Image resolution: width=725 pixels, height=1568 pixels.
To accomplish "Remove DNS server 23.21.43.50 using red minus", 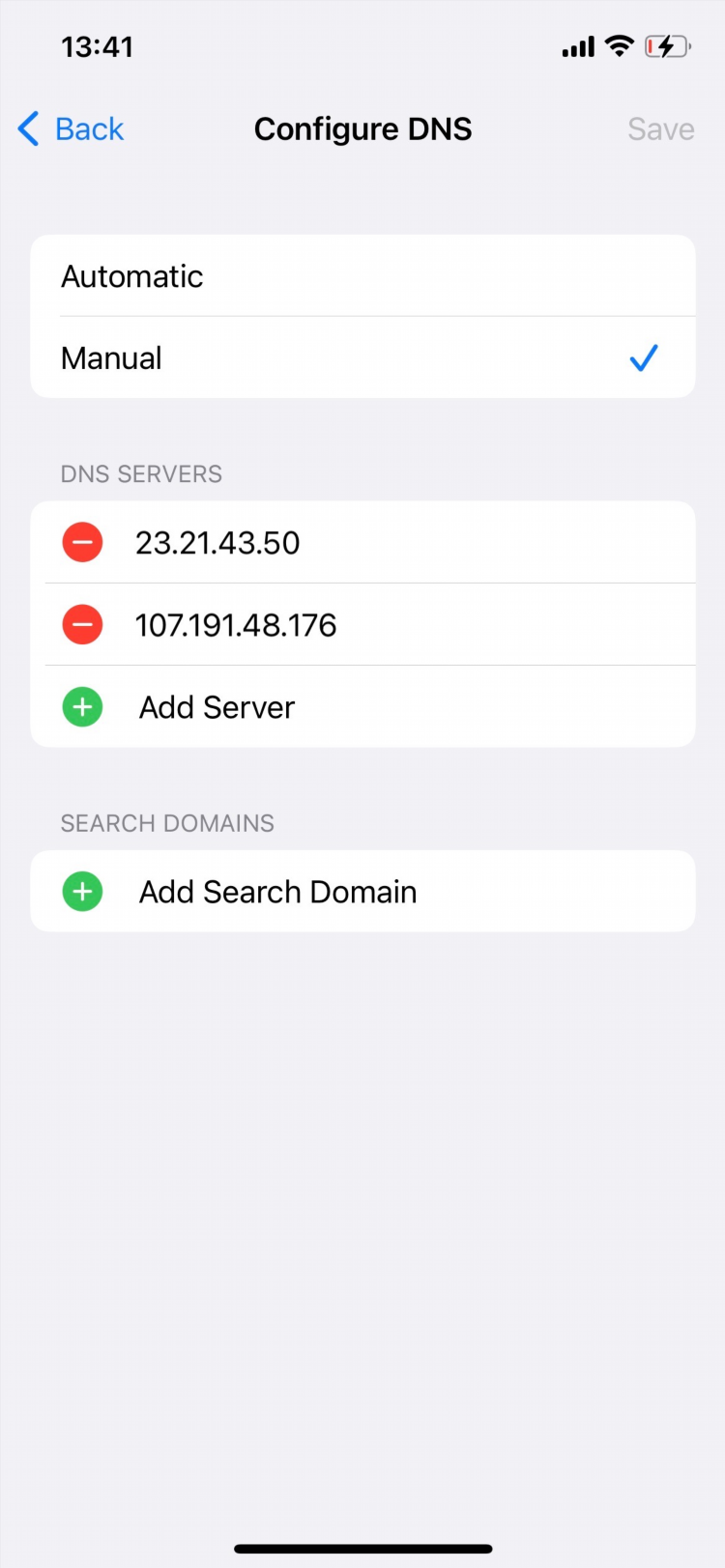I will pos(83,542).
